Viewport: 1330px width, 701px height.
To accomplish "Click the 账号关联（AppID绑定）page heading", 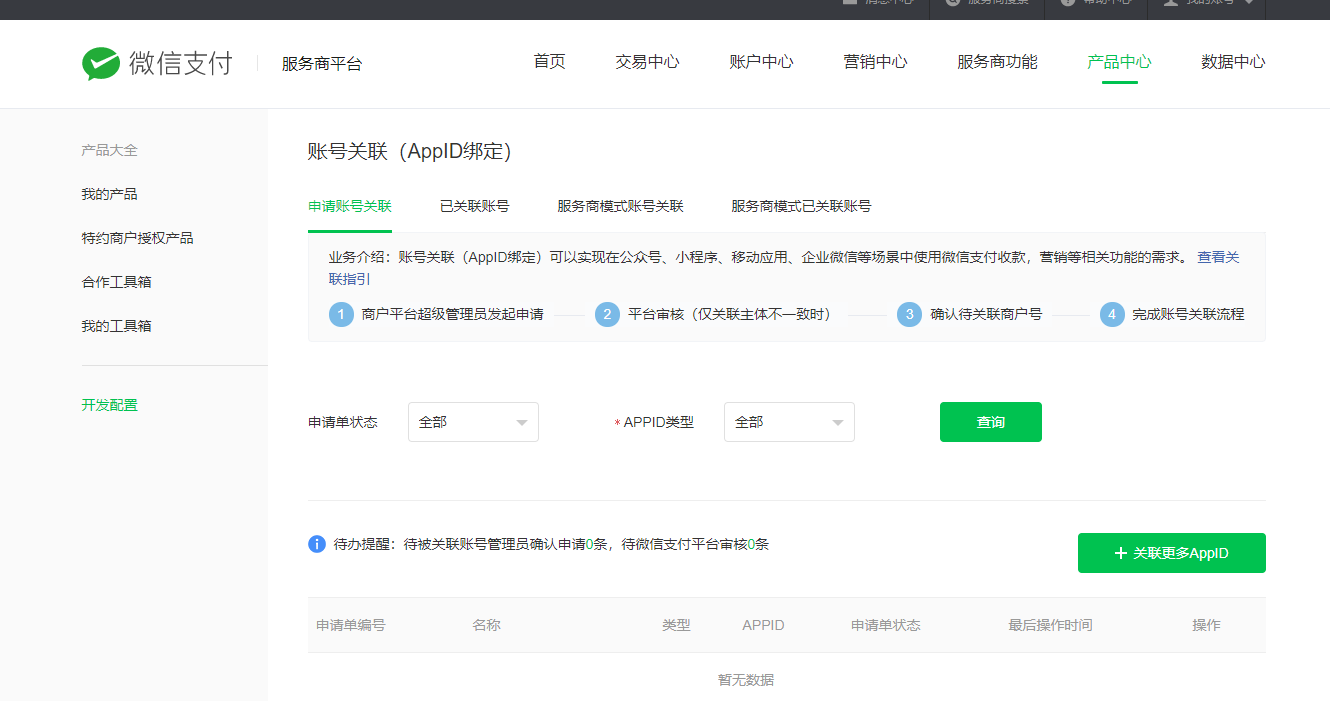I will [x=410, y=152].
